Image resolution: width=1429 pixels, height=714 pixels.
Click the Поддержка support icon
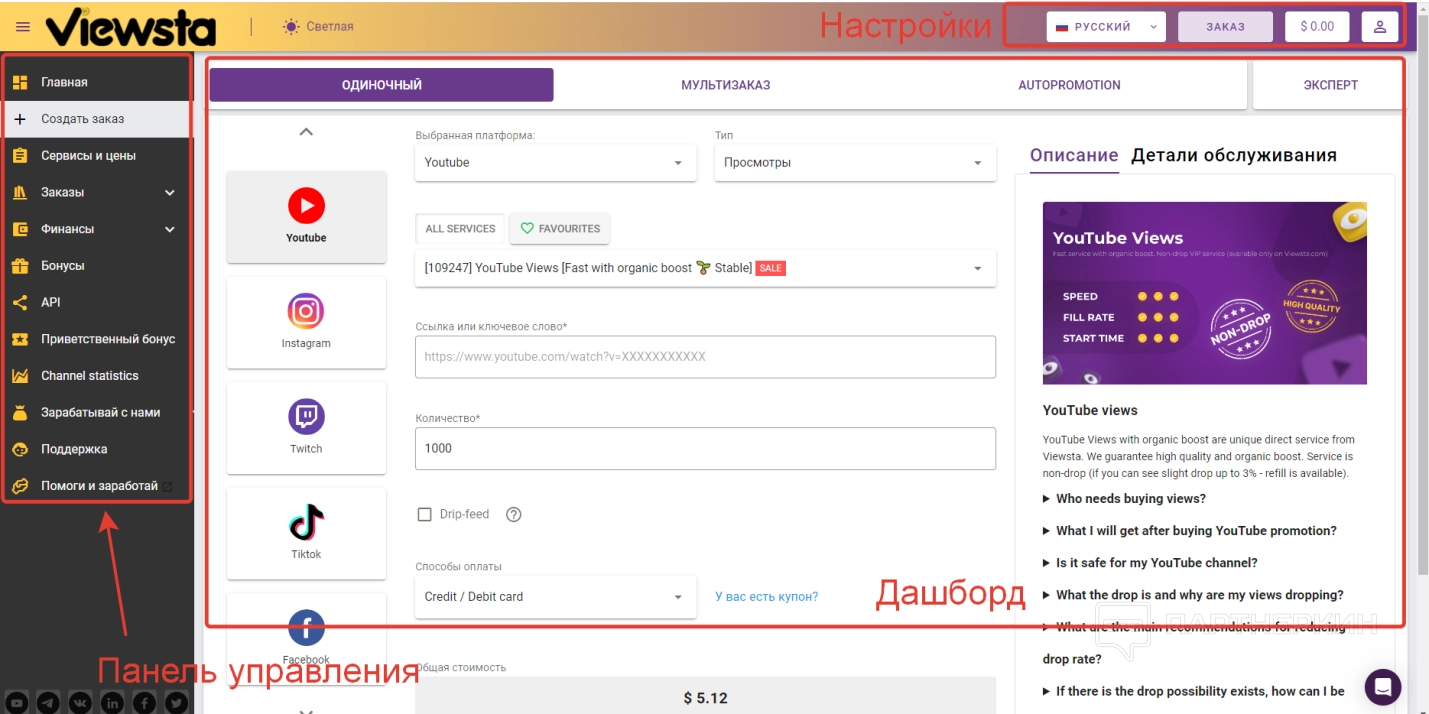20,449
